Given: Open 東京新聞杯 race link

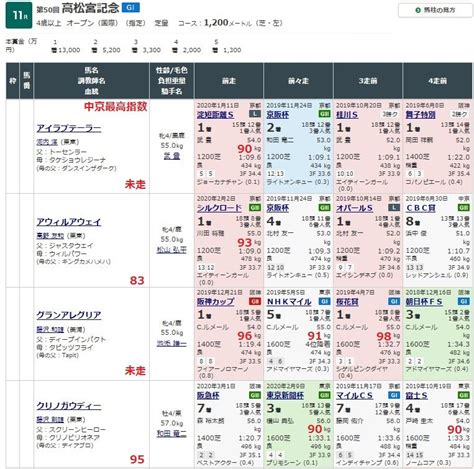Looking at the screenshot, I should pyautogui.click(x=285, y=395).
